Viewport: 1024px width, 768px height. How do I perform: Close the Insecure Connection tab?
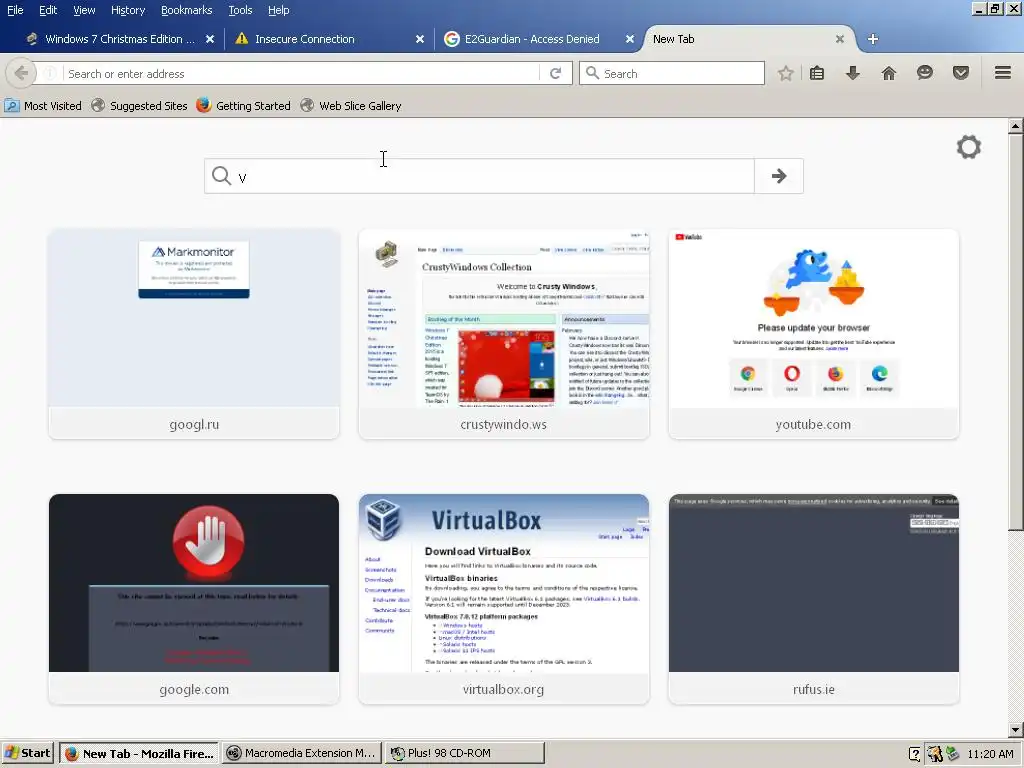[420, 39]
